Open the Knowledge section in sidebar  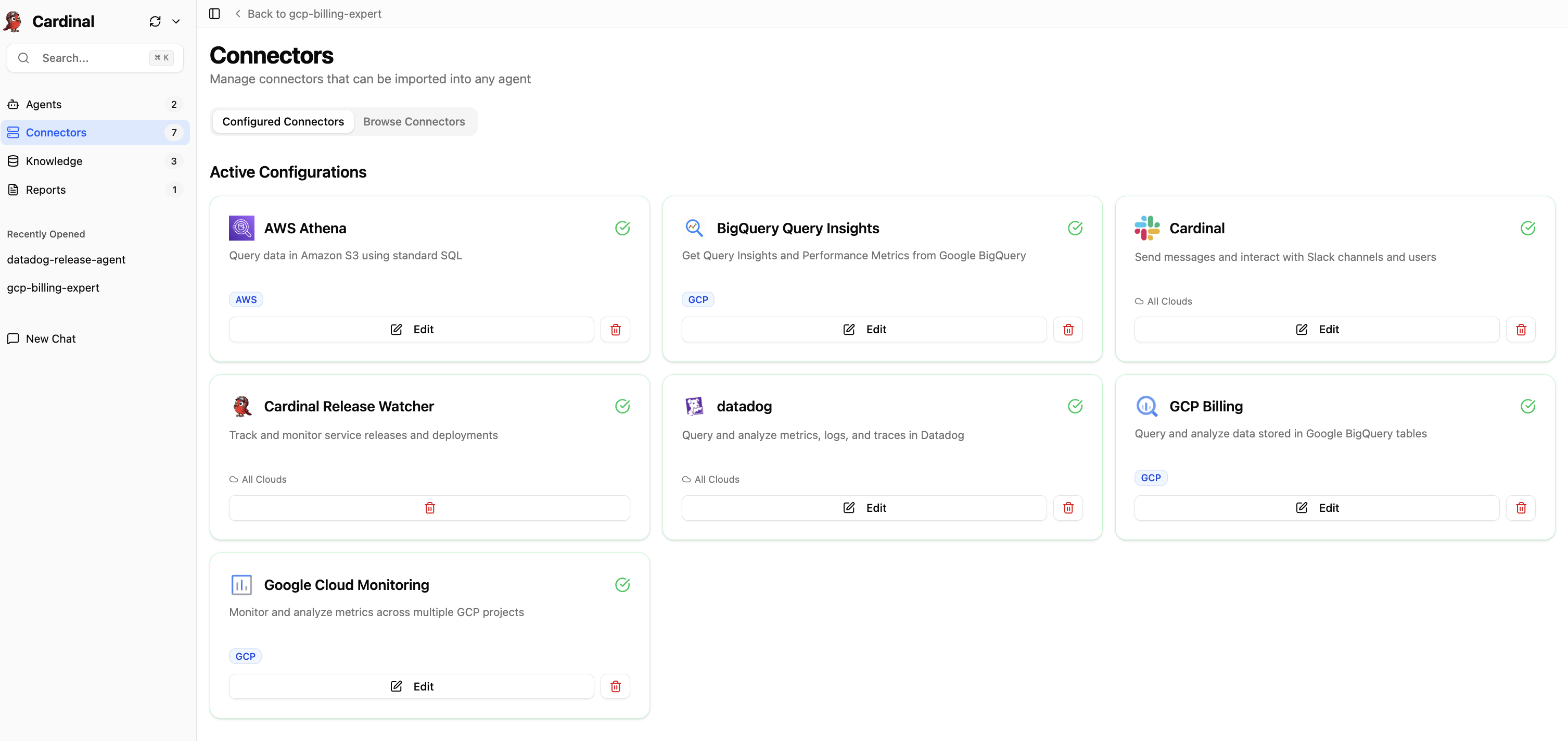coord(54,161)
